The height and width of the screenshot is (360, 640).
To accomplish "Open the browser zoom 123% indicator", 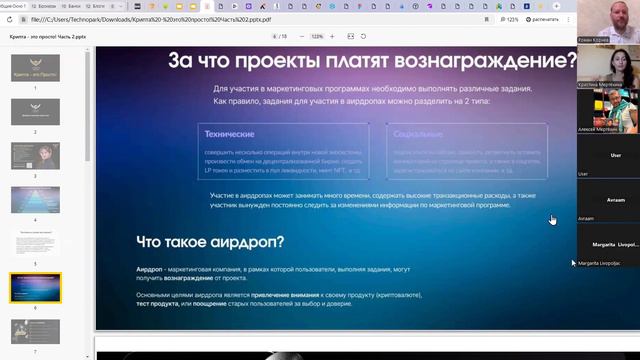I will [509, 20].
